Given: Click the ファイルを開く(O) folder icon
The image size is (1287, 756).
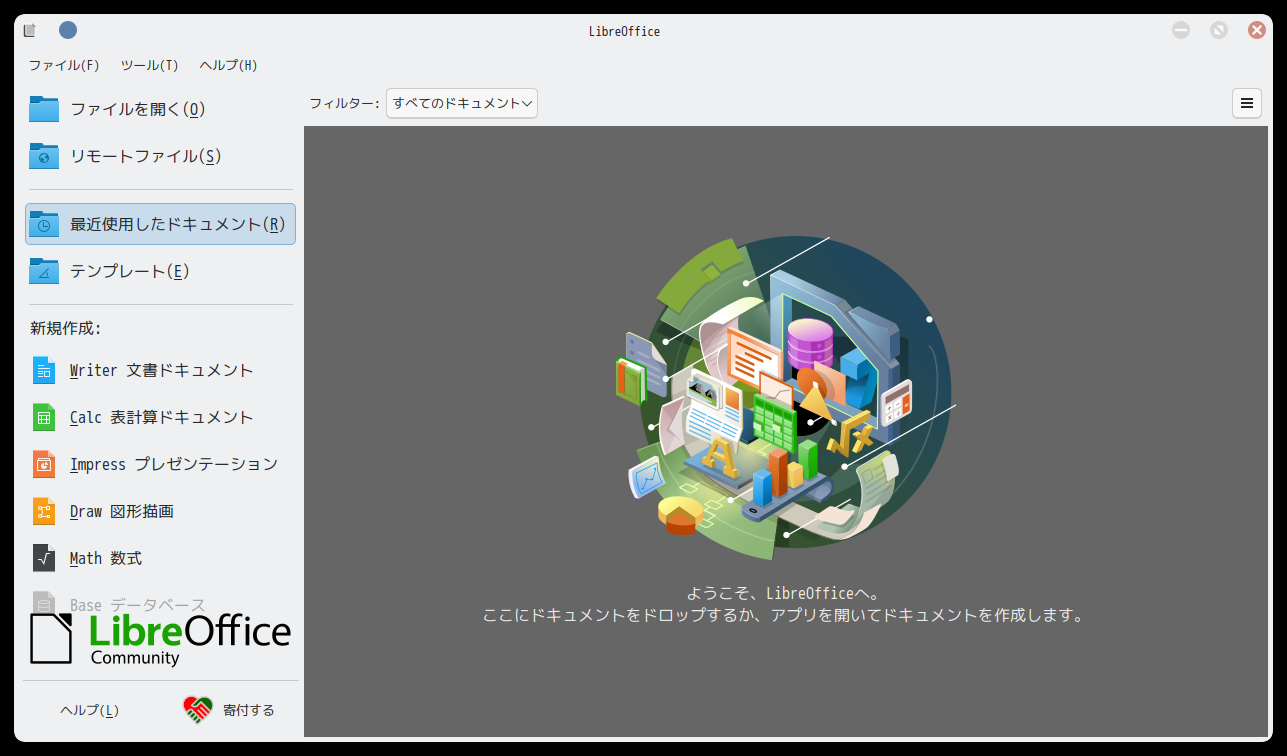Looking at the screenshot, I should tap(44, 109).
